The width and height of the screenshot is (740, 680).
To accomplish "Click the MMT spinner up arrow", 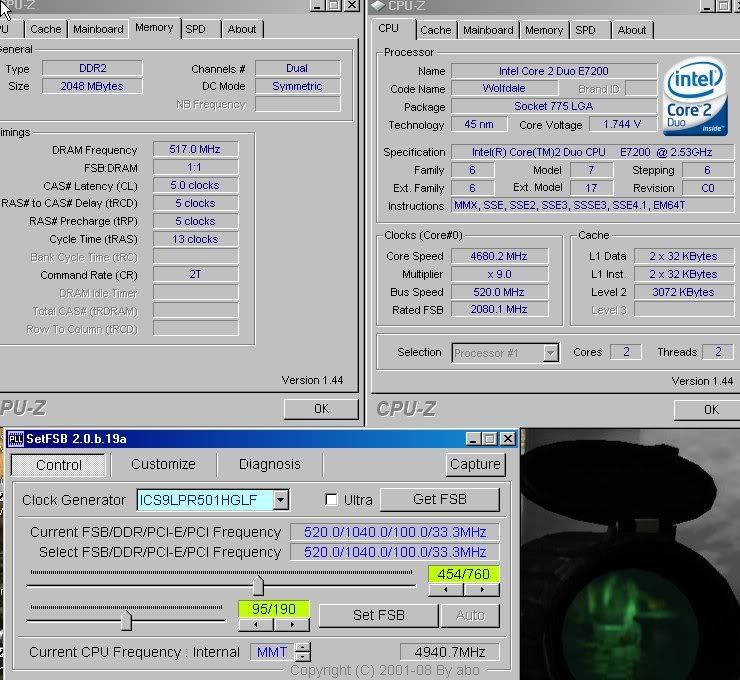I will click(303, 647).
